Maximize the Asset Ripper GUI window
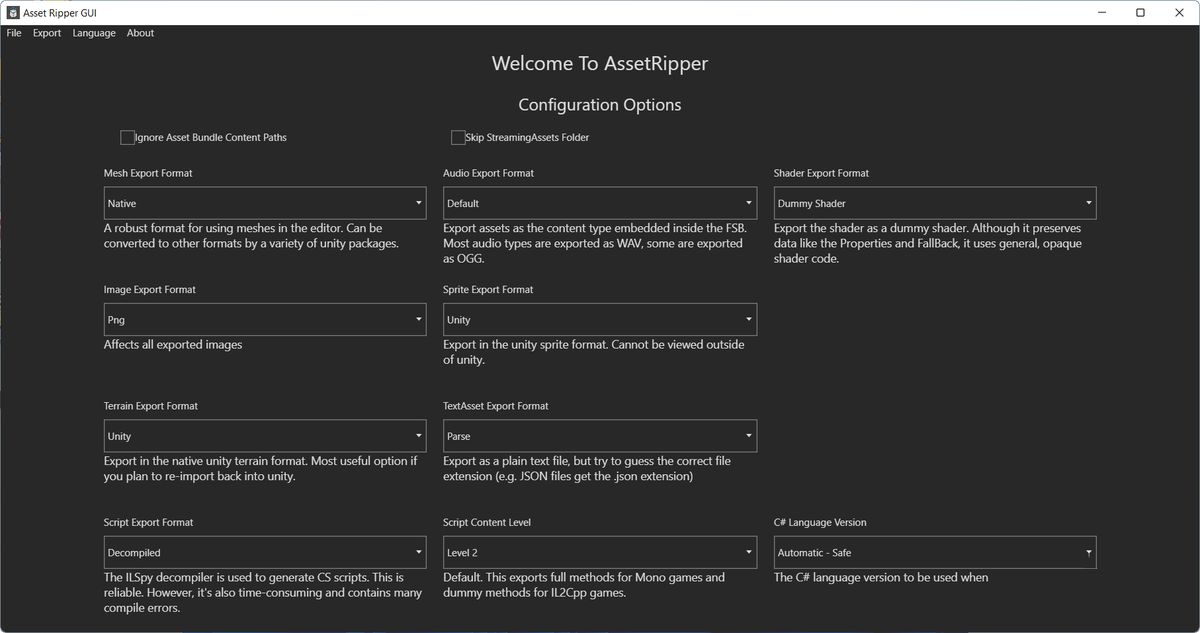This screenshot has width=1200, height=633. point(1140,12)
